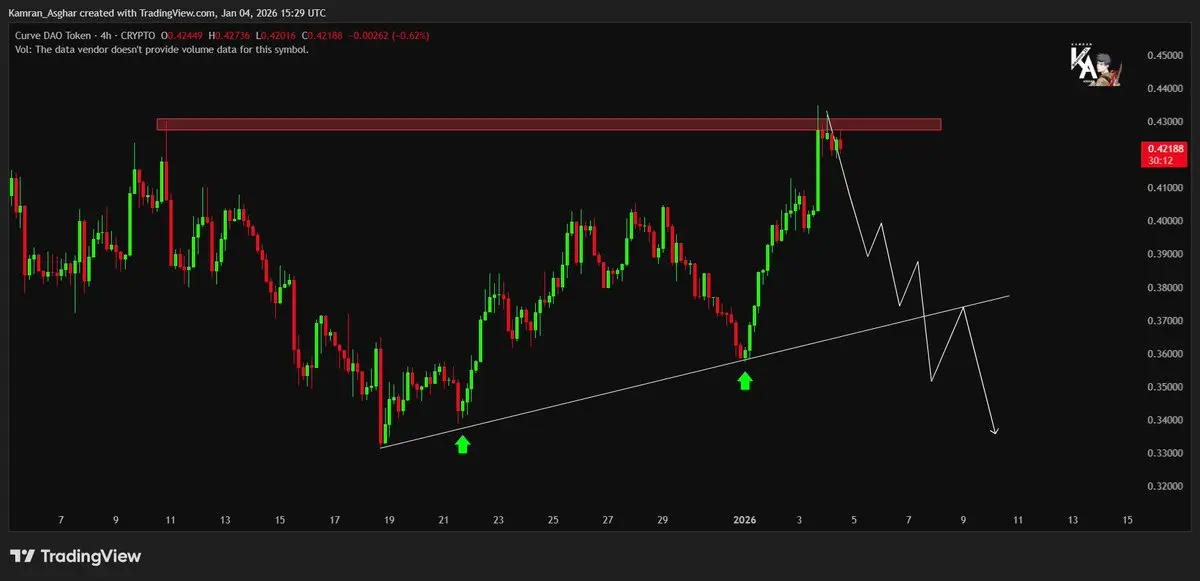Click the TradingView logo at bottom
The width and height of the screenshot is (1200, 581).
(x=76, y=556)
